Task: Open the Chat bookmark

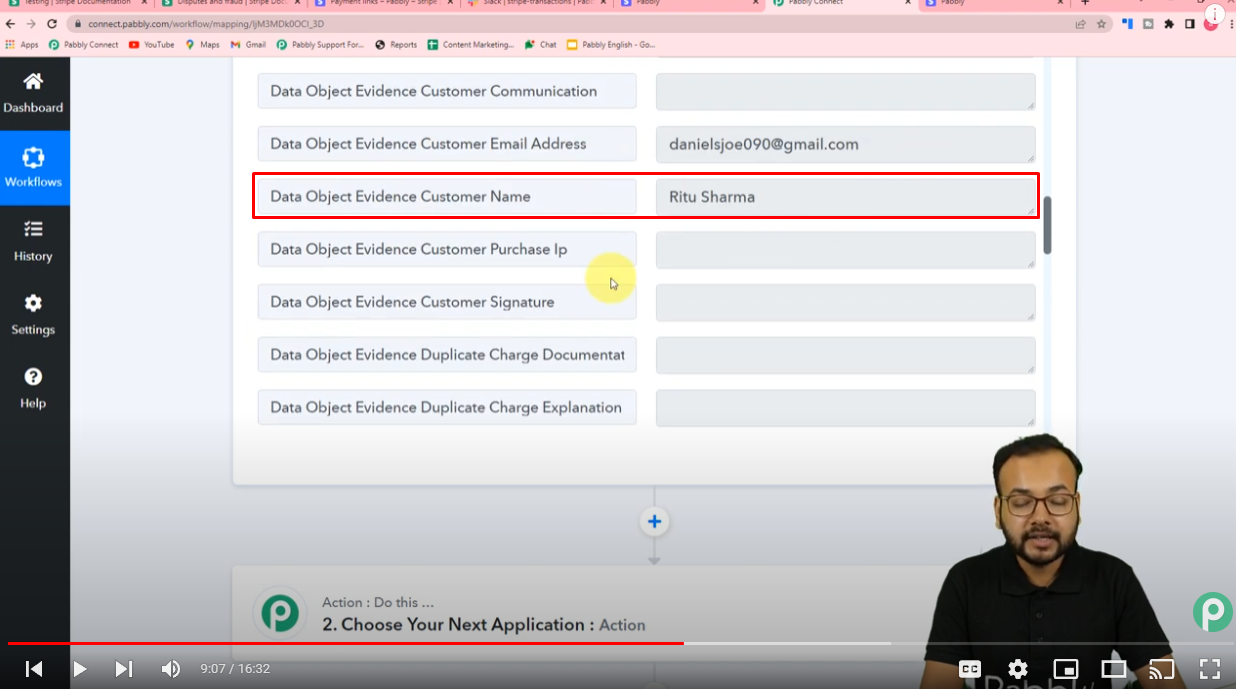Action: pyautogui.click(x=540, y=44)
